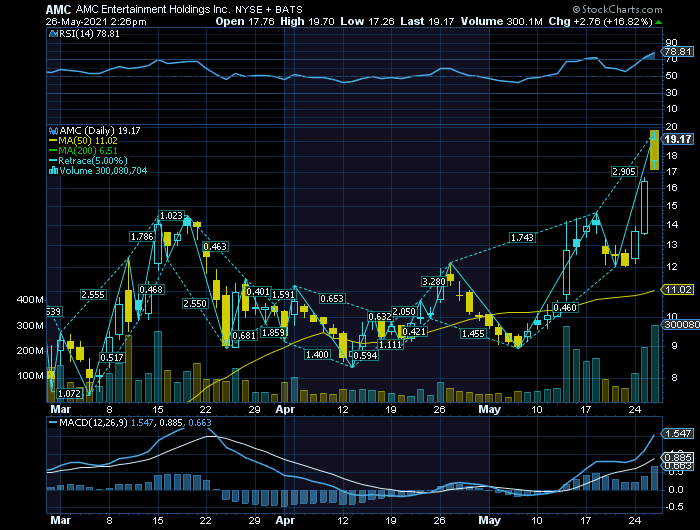Viewport: 700px width, 530px height.
Task: Click the Apr label on price chart date axis
Action: coord(285,409)
